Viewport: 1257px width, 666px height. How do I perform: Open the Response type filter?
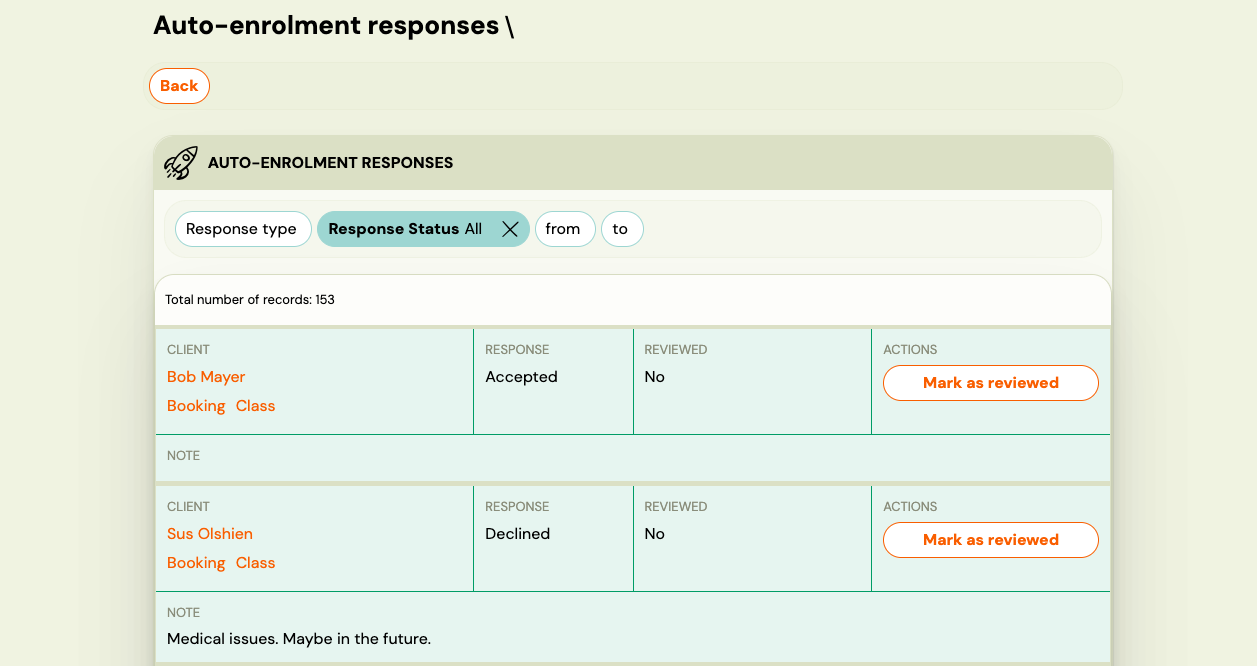point(242,228)
